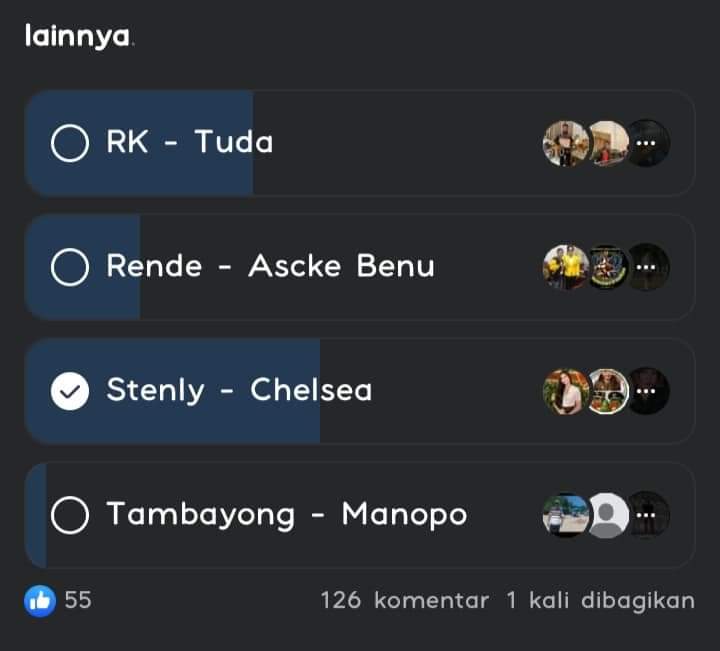Click first voter avatar on RK - Tuda
The height and width of the screenshot is (651, 720).
tap(564, 143)
